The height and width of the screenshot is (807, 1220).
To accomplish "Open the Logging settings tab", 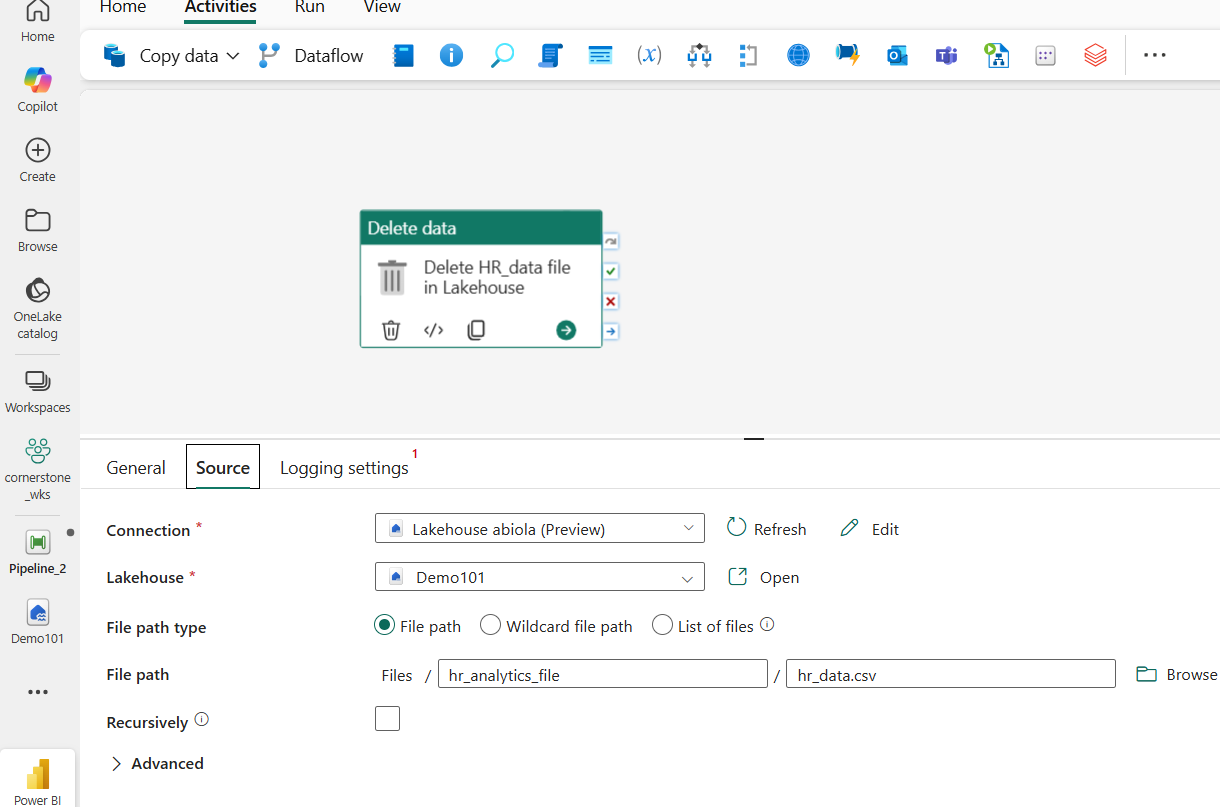I will (345, 467).
